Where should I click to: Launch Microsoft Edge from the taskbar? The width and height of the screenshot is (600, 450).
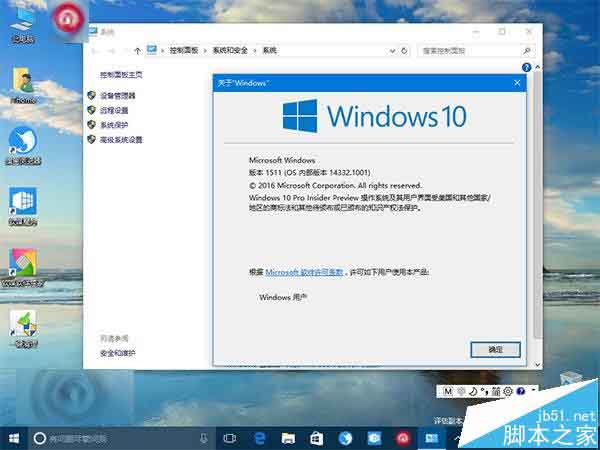[x=259, y=439]
